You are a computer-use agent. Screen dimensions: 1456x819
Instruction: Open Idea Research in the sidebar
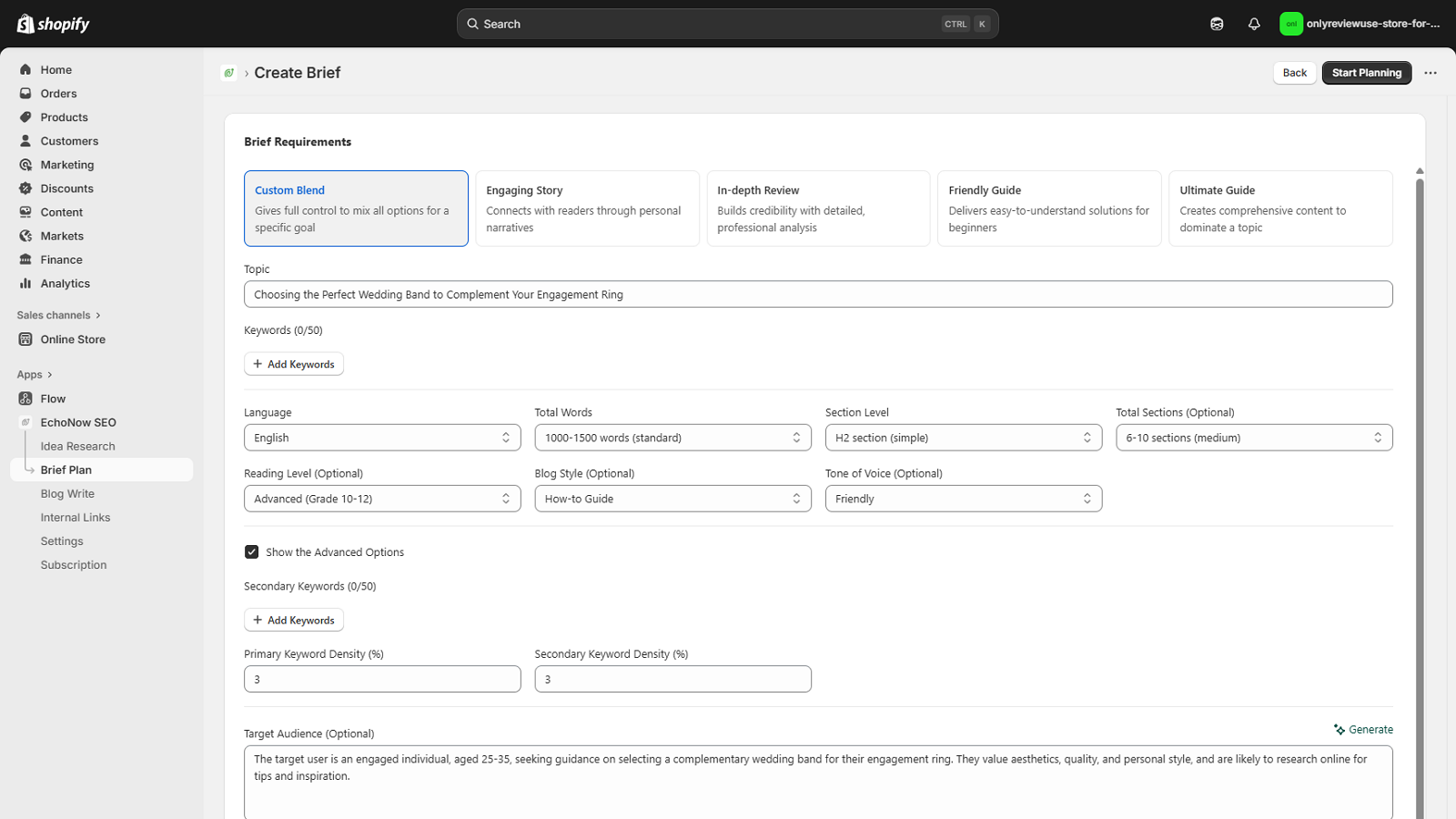77,446
